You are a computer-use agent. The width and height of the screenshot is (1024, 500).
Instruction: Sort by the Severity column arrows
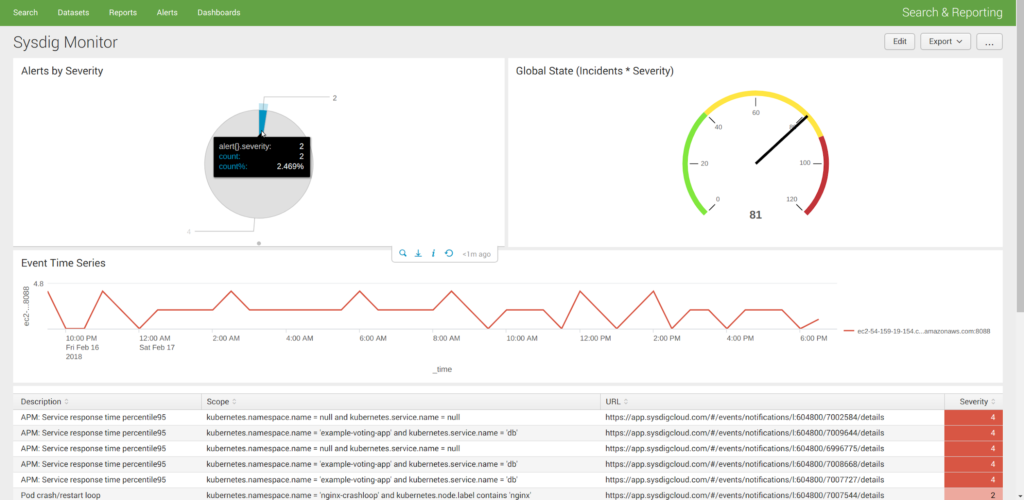tap(993, 401)
